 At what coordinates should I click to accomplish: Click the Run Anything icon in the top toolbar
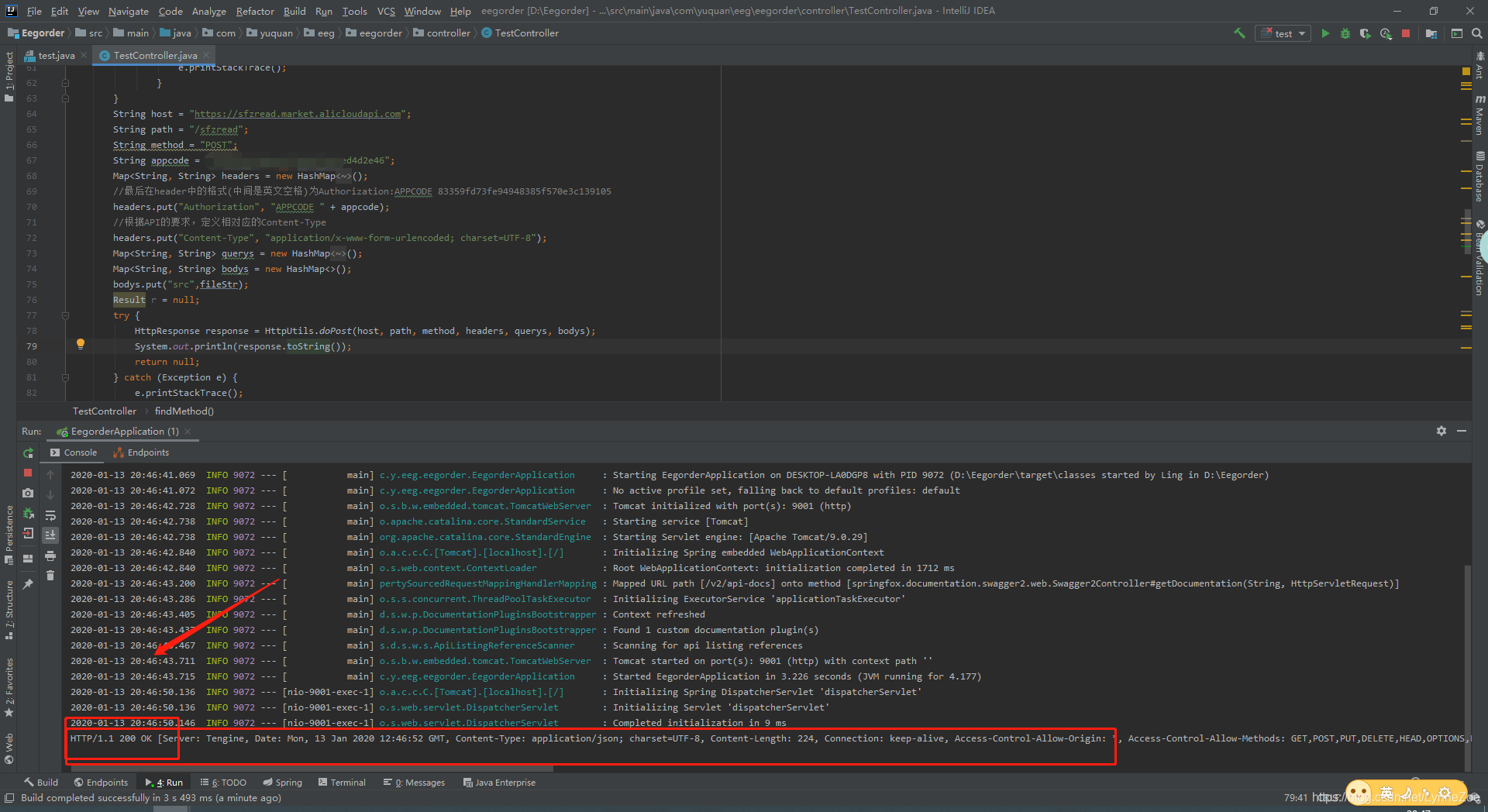1457,33
